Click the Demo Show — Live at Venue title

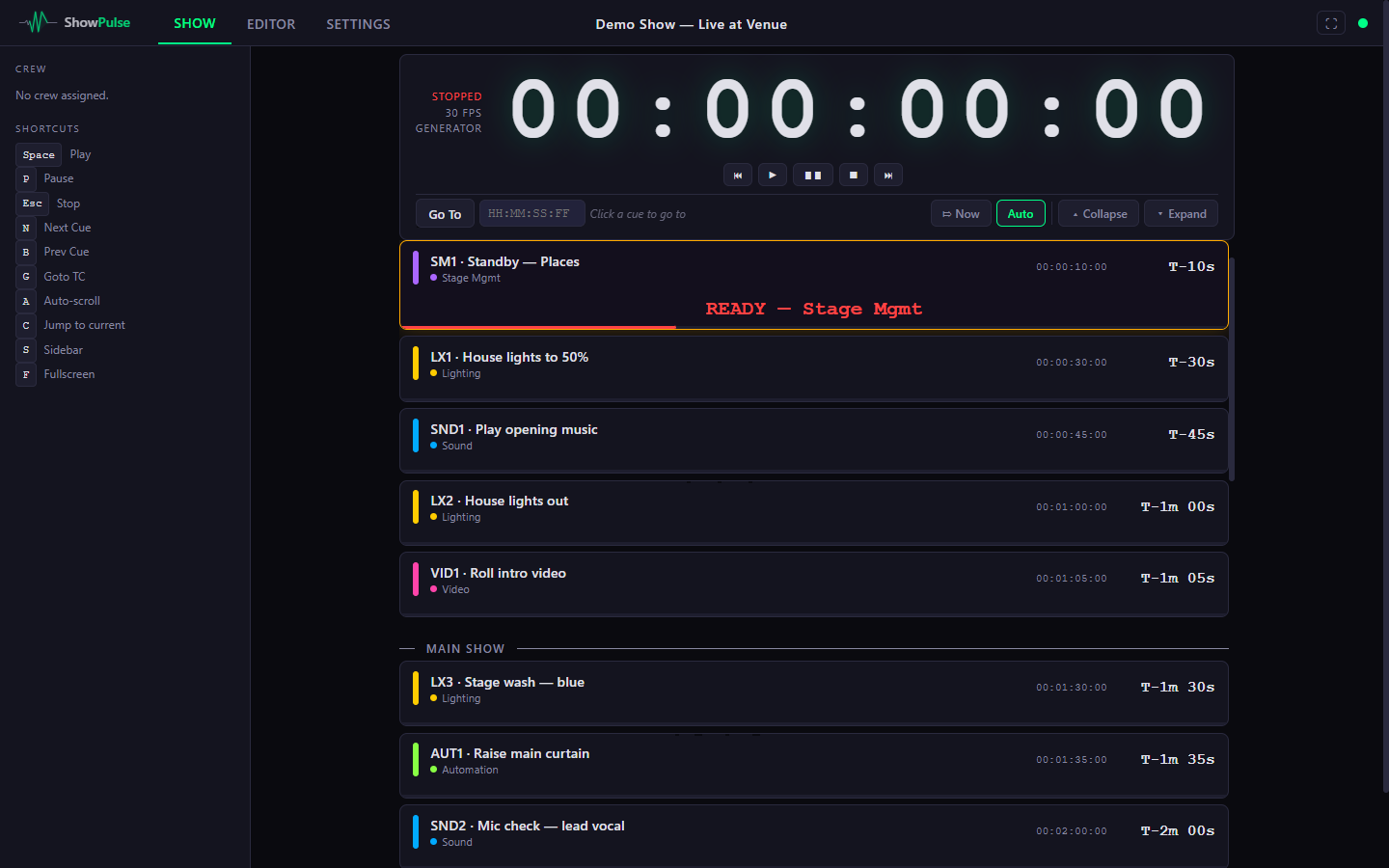[x=692, y=24]
